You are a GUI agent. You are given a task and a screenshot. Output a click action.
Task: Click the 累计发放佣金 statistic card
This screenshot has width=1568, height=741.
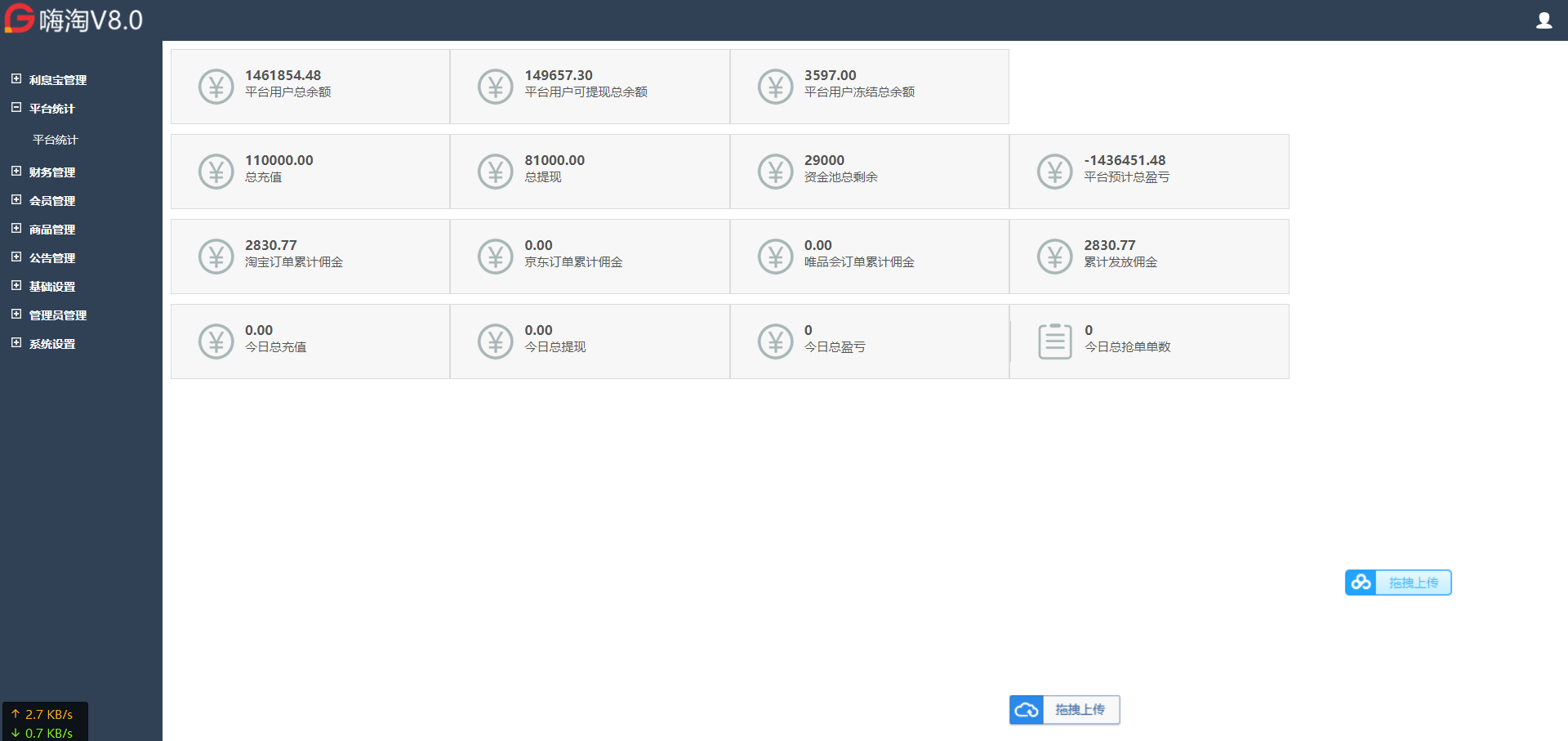point(1149,257)
